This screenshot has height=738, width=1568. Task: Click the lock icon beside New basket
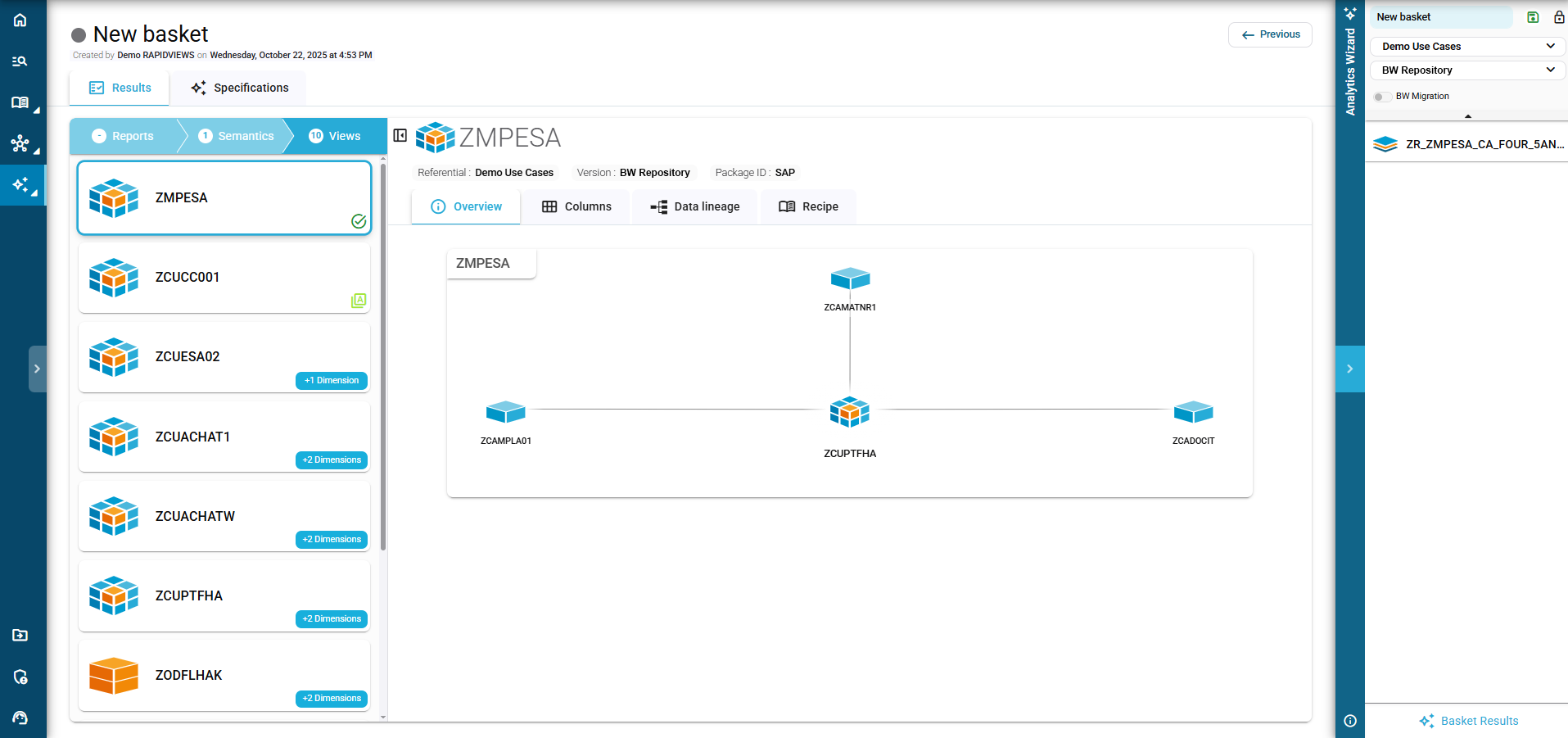1558,17
